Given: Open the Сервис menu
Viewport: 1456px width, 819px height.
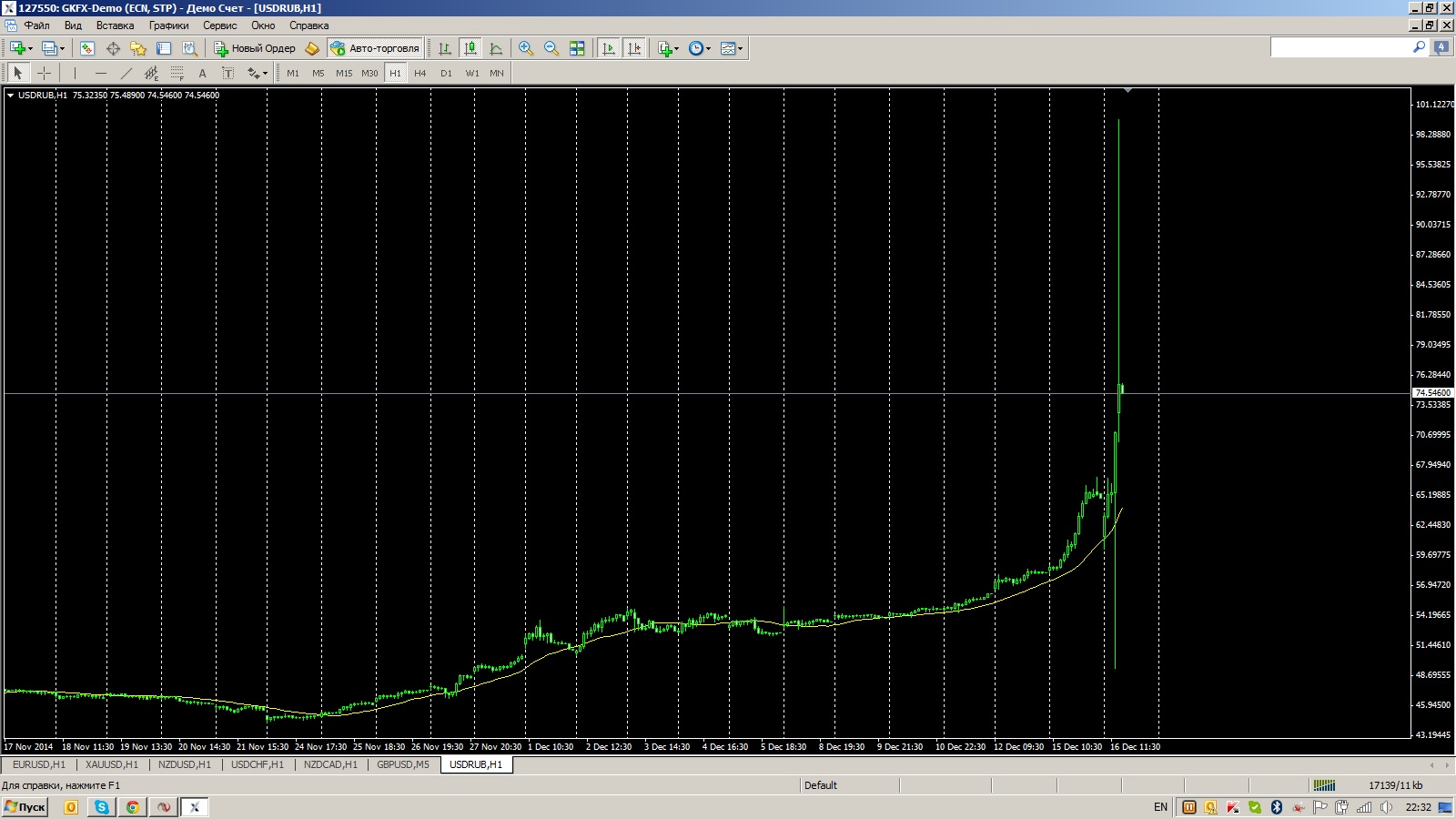Looking at the screenshot, I should [219, 25].
